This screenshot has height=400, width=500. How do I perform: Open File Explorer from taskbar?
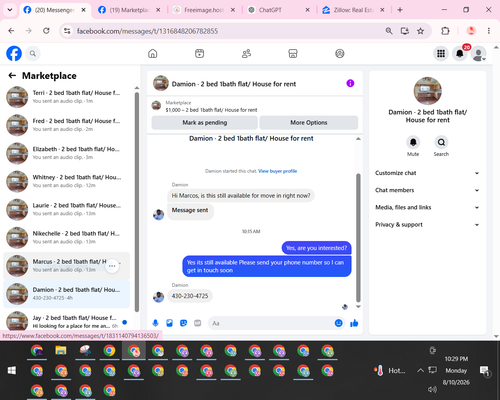[61, 350]
